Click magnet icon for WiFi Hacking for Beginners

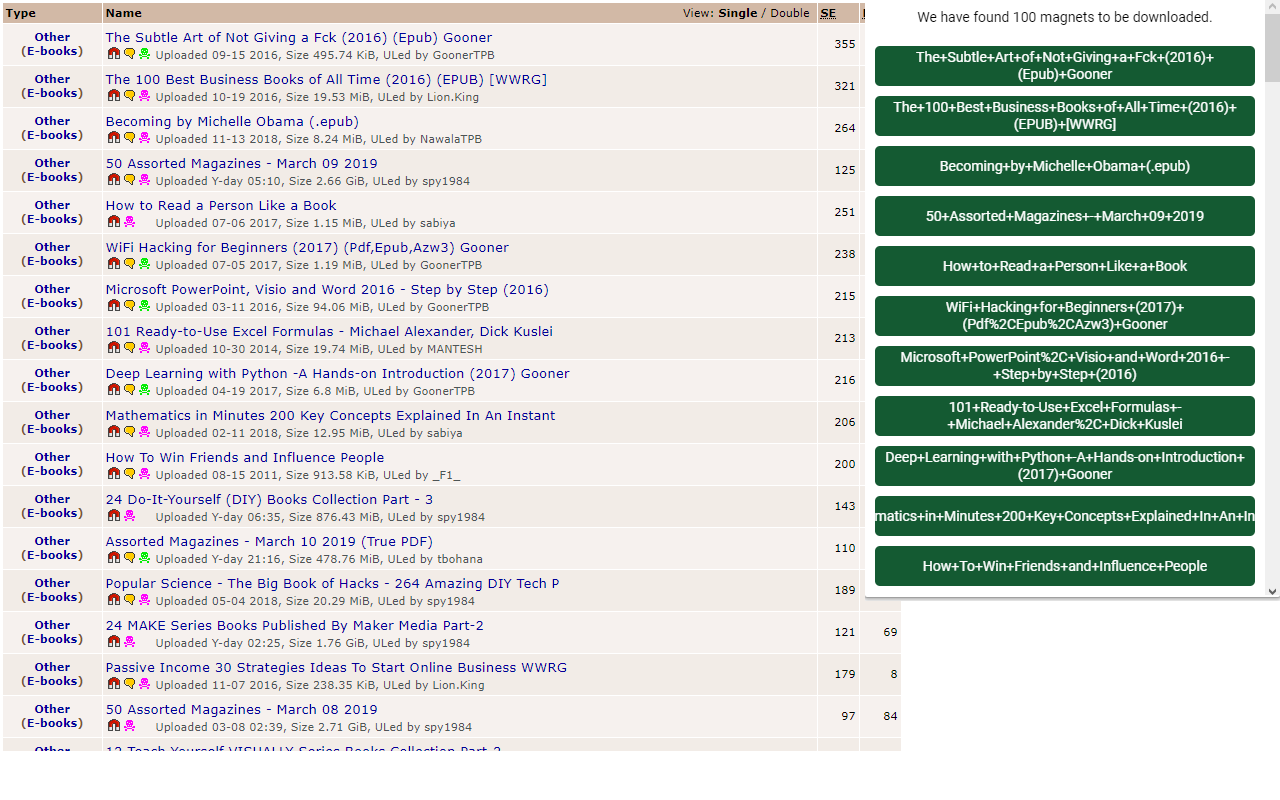[114, 264]
